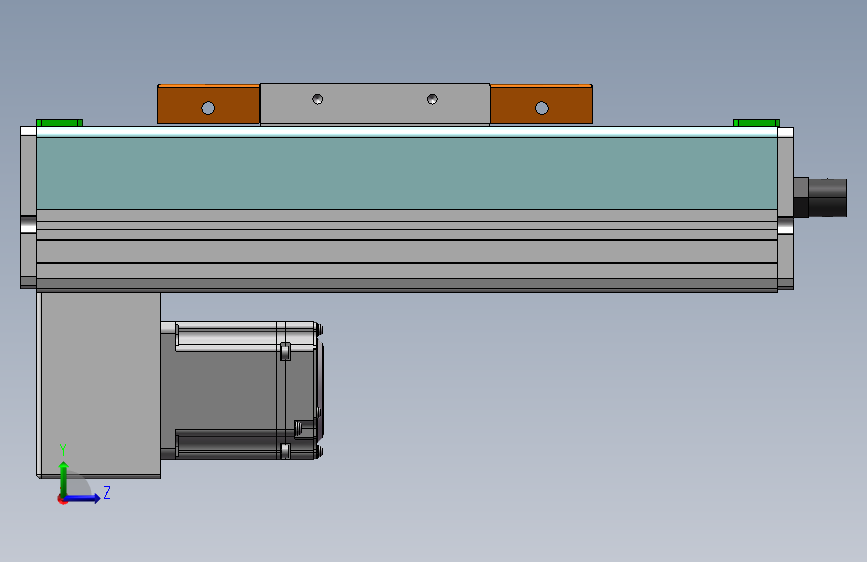The image size is (867, 562).
Task: Pick the gray carriage plate between orange blocks
Action: point(375,104)
